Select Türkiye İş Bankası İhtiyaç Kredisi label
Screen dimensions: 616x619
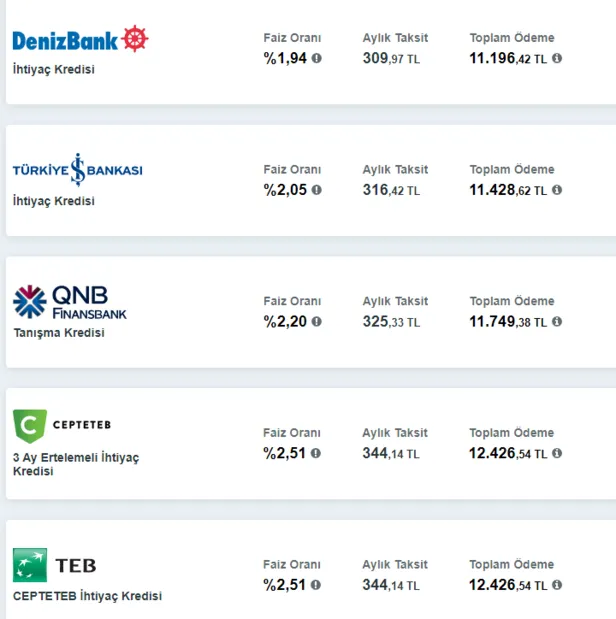coord(54,201)
